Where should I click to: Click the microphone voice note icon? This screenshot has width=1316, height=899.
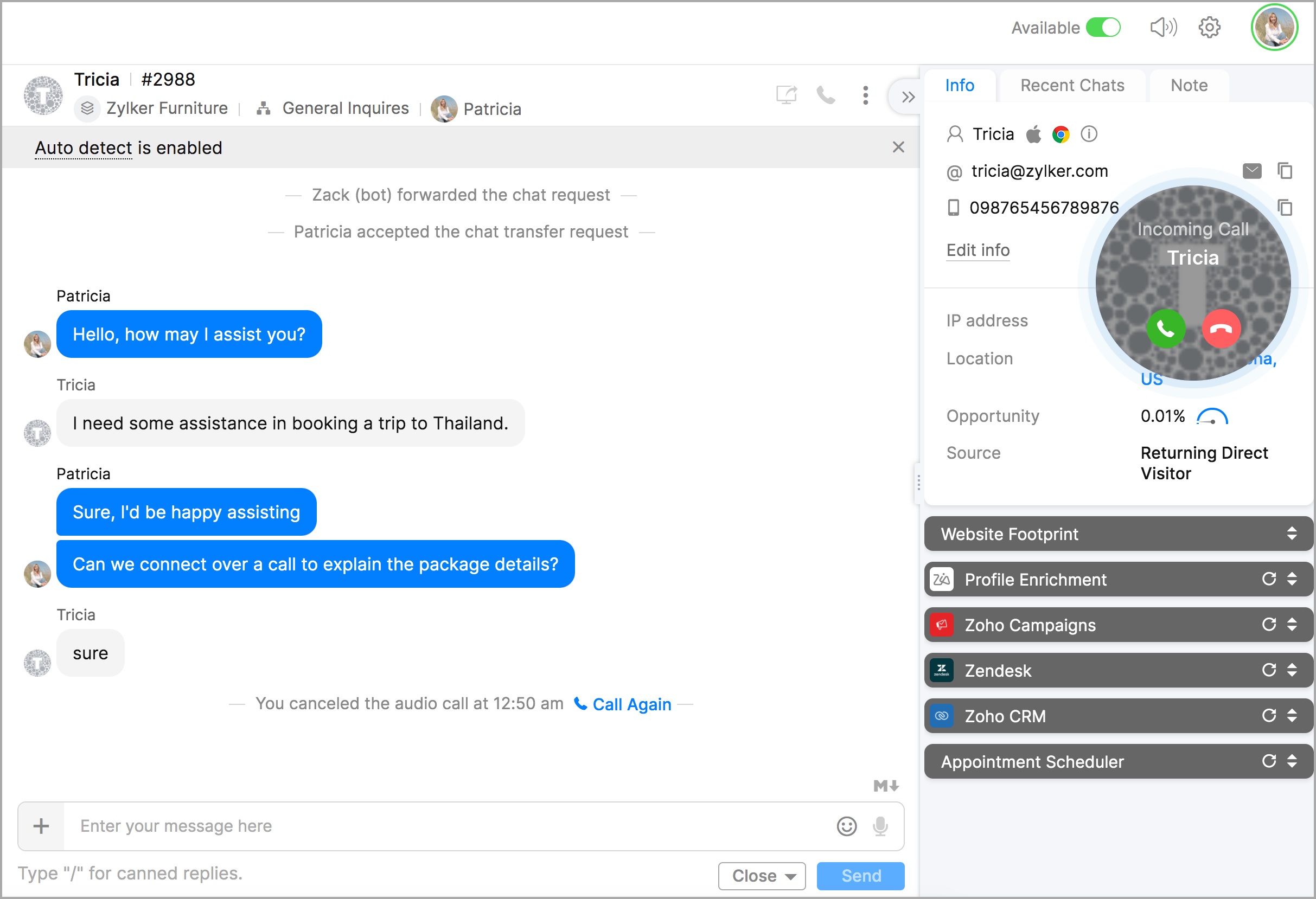coord(879,826)
